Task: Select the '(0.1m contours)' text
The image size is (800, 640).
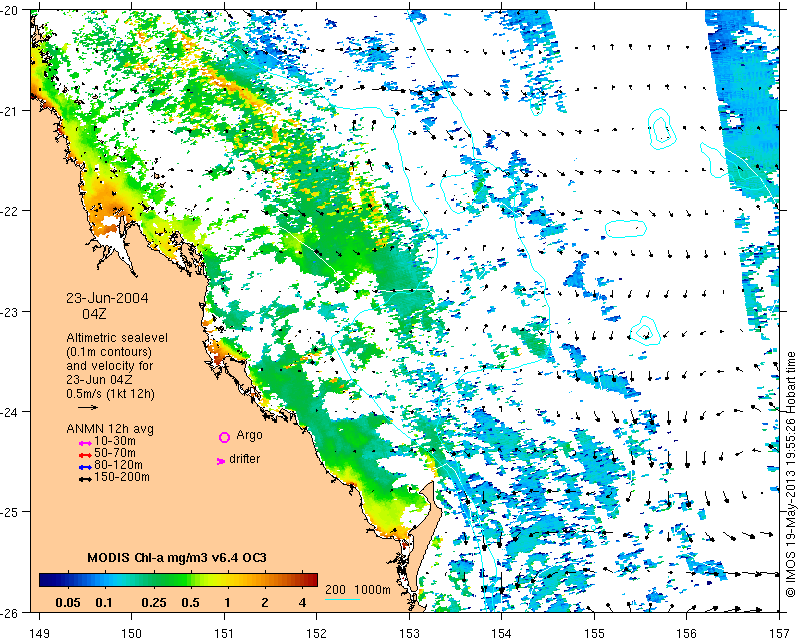Action: click(109, 352)
